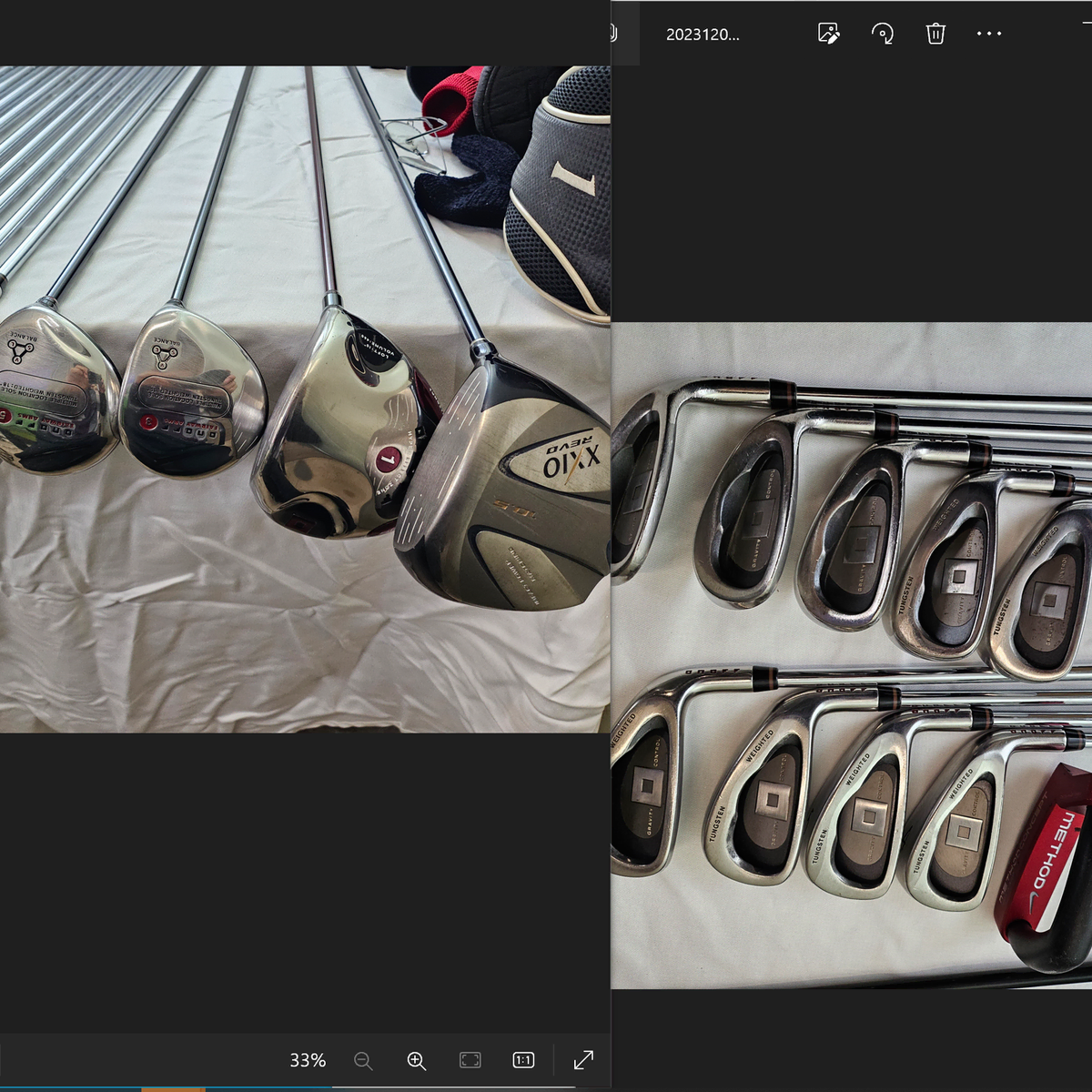The width and height of the screenshot is (1092, 1092).
Task: Open the 33% zoom level control
Action: pos(308,1060)
